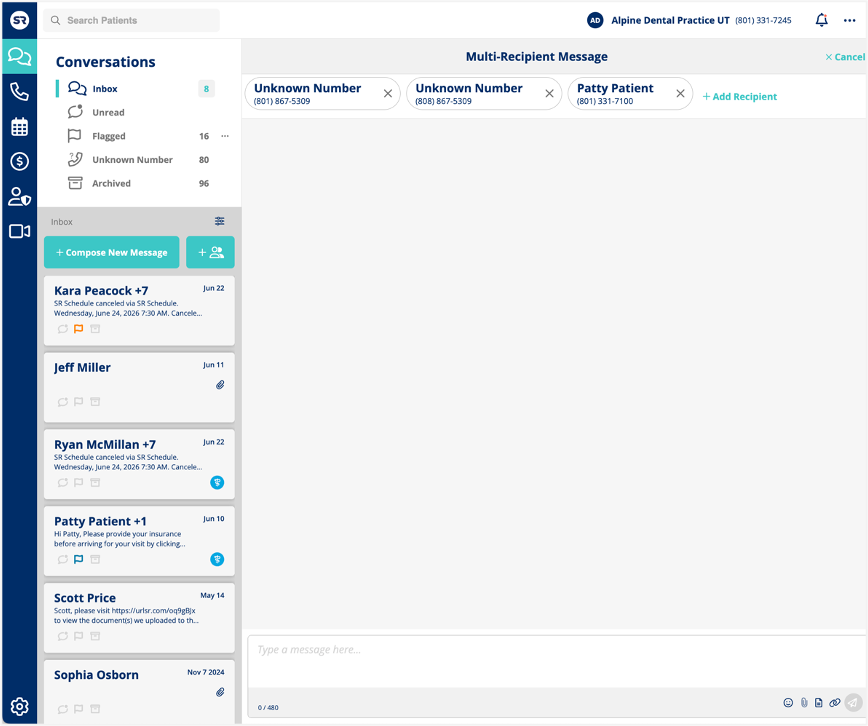The width and height of the screenshot is (868, 726).
Task: Focus the Search Patients field
Action: click(x=132, y=20)
